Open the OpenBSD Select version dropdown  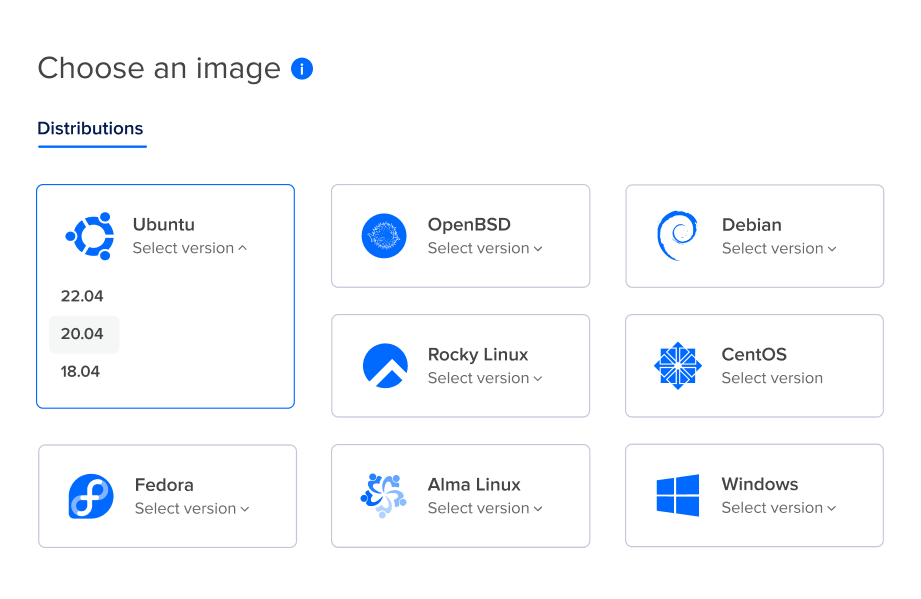(485, 248)
